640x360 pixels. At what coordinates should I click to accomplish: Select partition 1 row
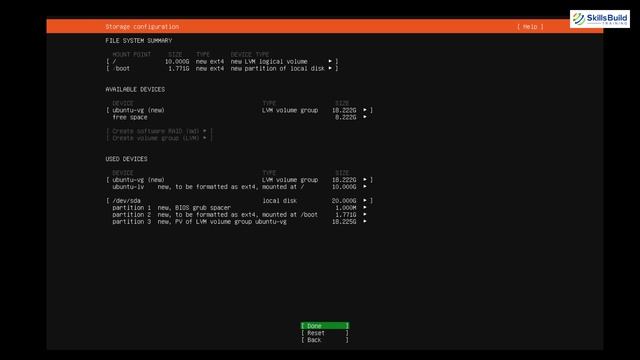(239, 207)
